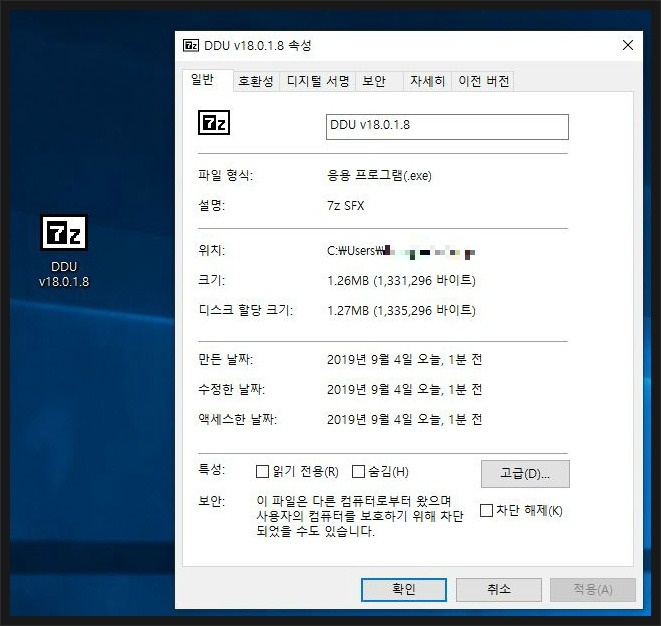Click the 액세스한 날짜 date value
Image resolution: width=661 pixels, height=626 pixels.
point(404,419)
